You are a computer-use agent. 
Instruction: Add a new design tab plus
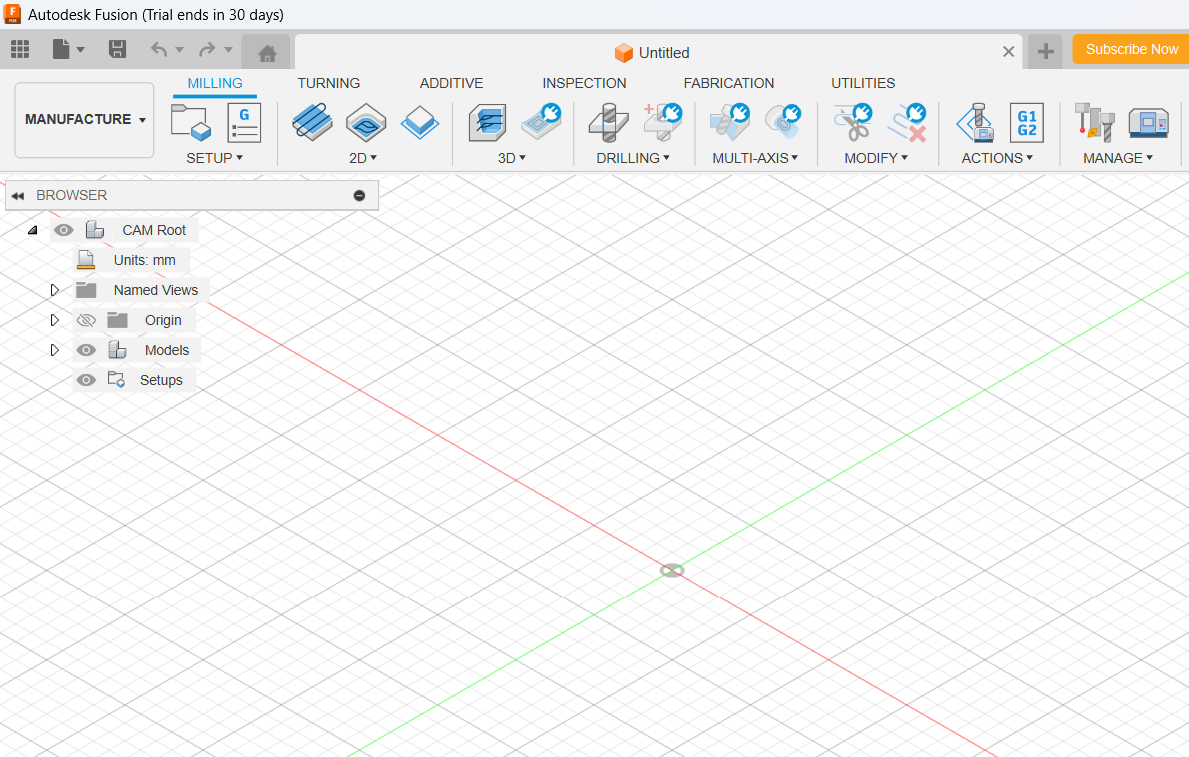pos(1045,51)
